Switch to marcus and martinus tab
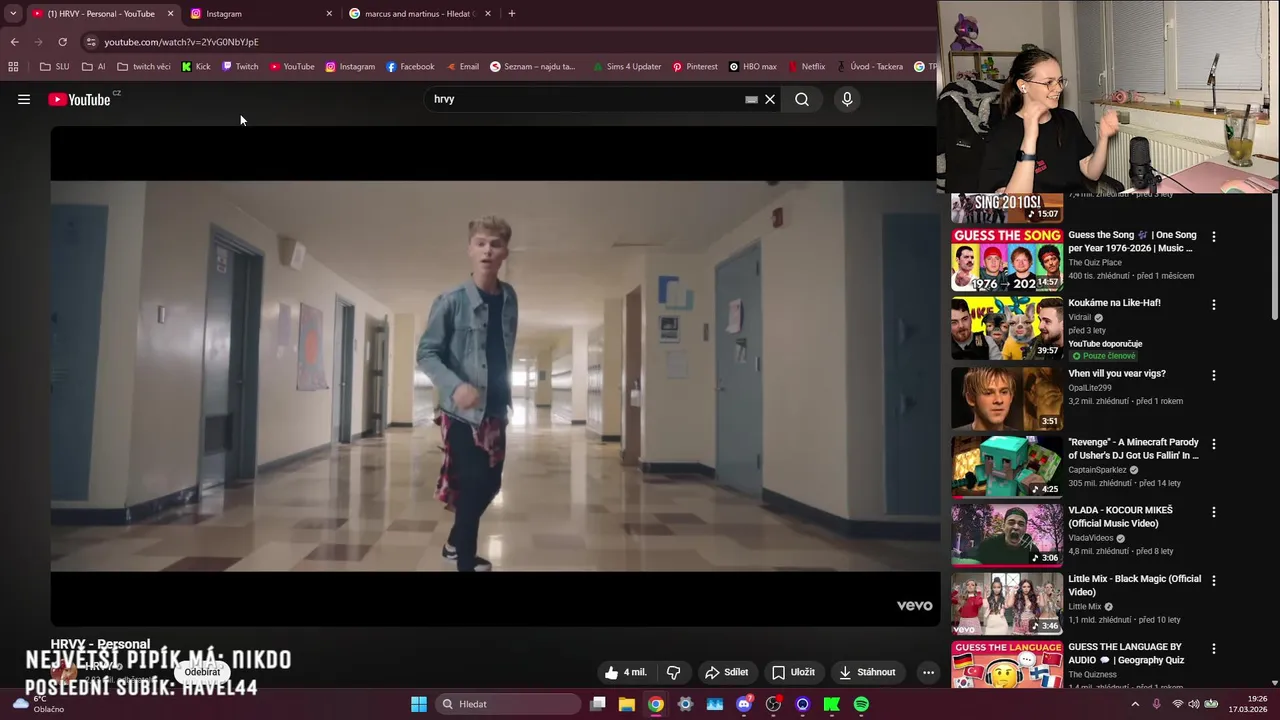 click(419, 14)
